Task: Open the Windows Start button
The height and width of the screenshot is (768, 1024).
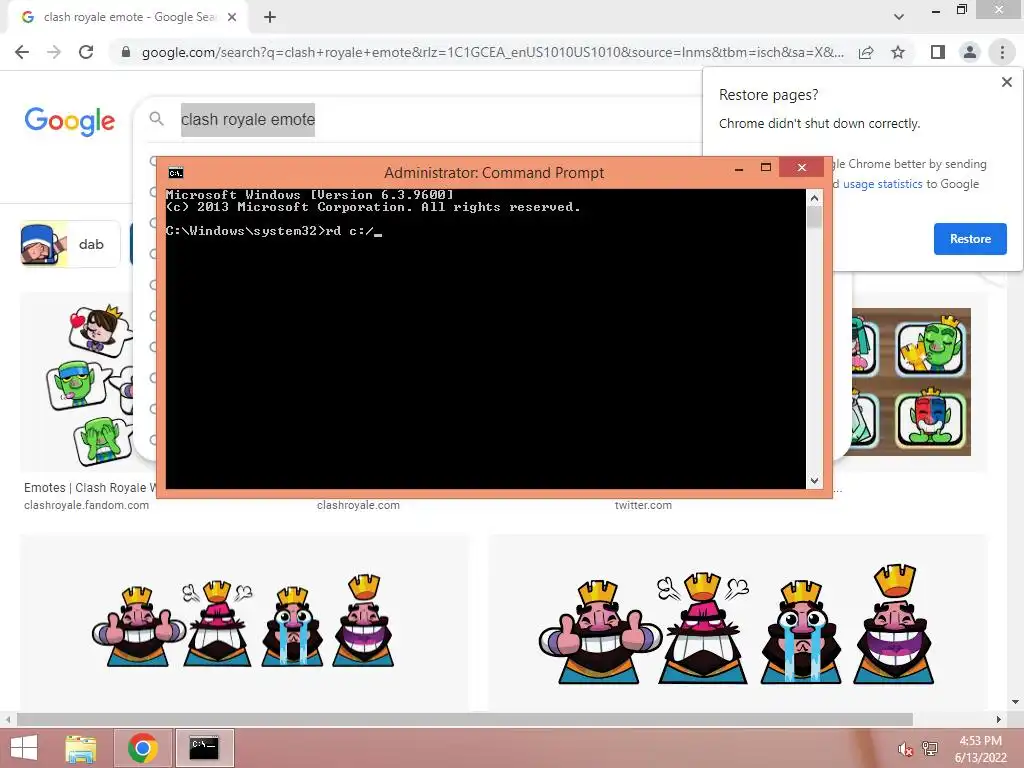Action: [24, 748]
